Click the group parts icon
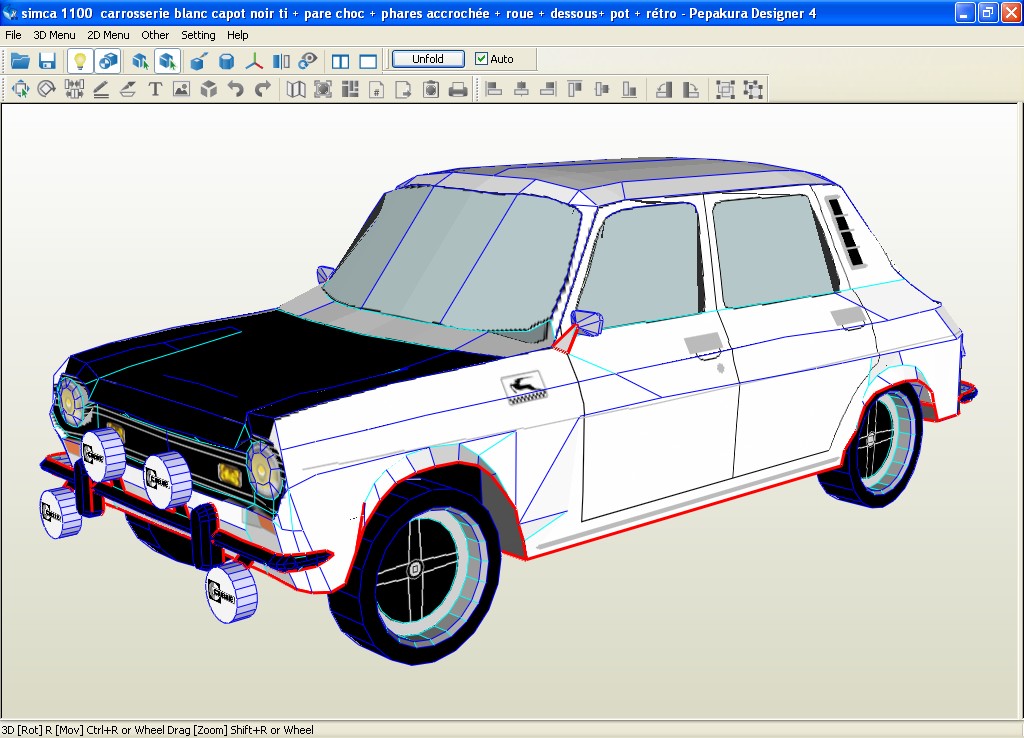Screen dimensions: 1024x738 pyautogui.click(x=725, y=89)
